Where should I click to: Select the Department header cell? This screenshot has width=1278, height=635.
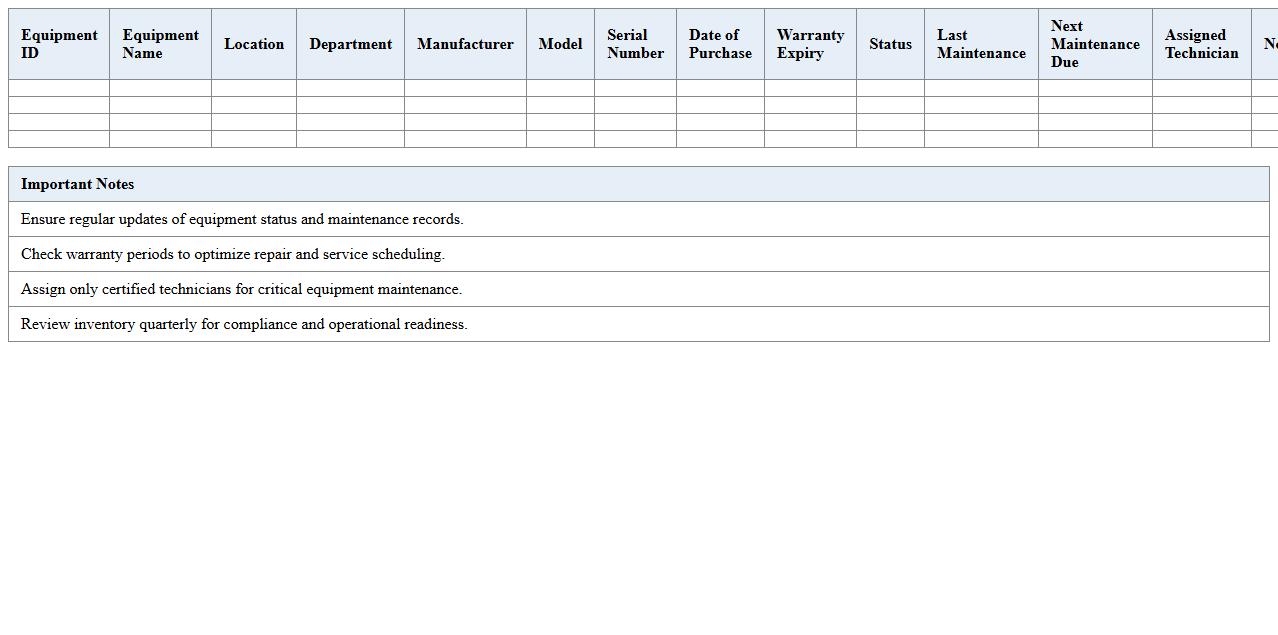click(x=350, y=44)
